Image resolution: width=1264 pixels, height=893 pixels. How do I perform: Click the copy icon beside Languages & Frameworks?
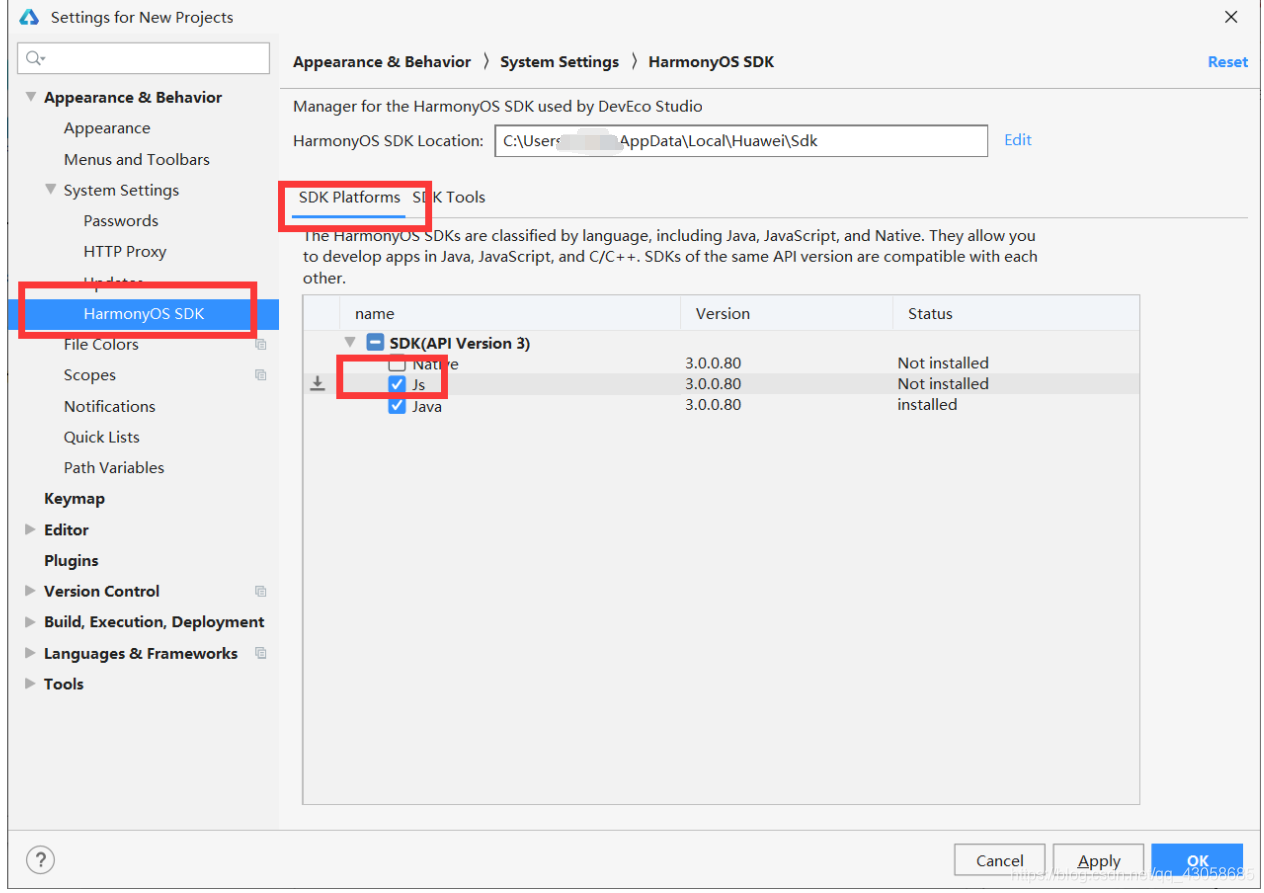261,653
